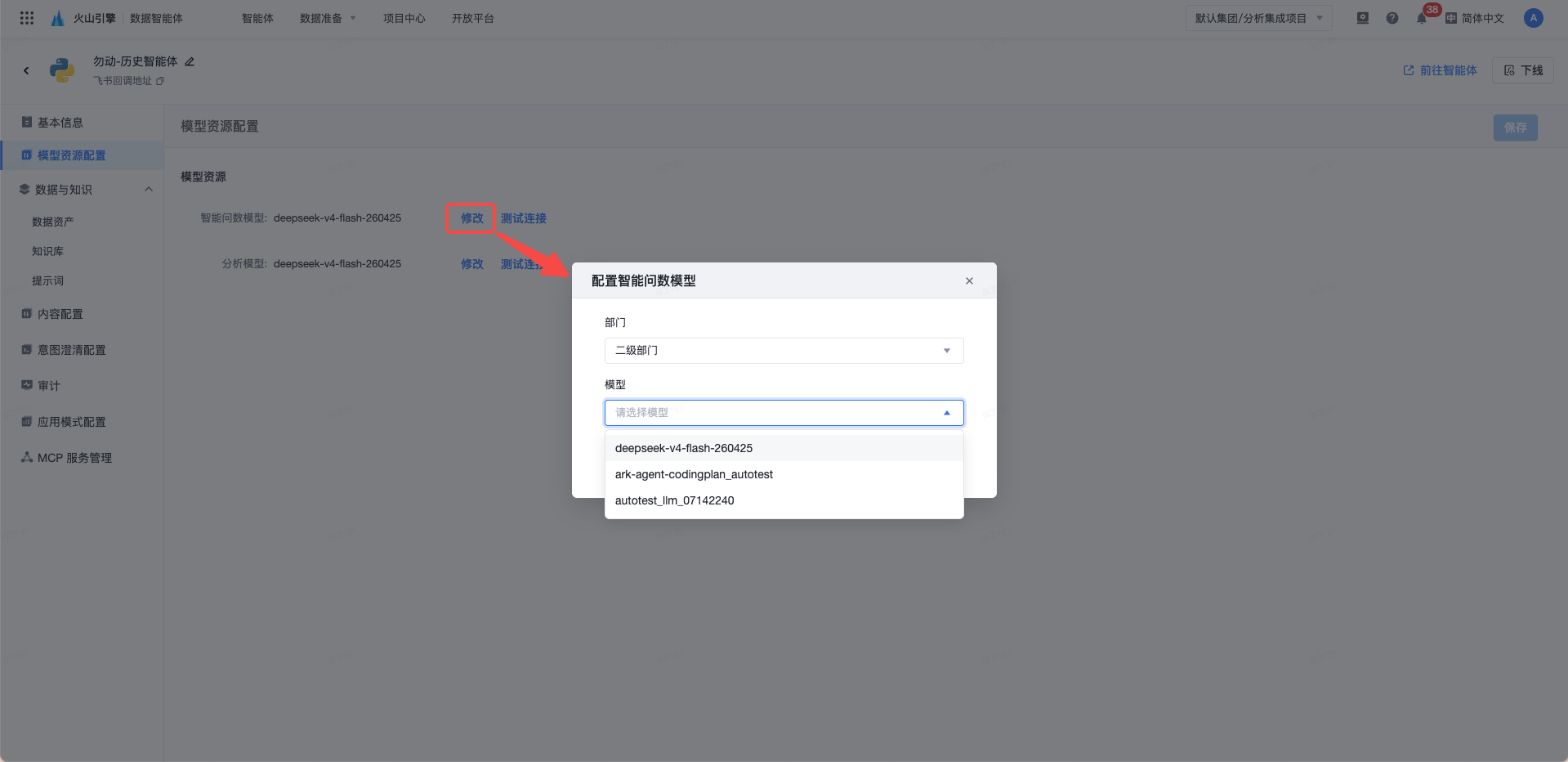The image size is (1568, 762).
Task: Go back with the left arrow icon
Action: pyautogui.click(x=26, y=70)
